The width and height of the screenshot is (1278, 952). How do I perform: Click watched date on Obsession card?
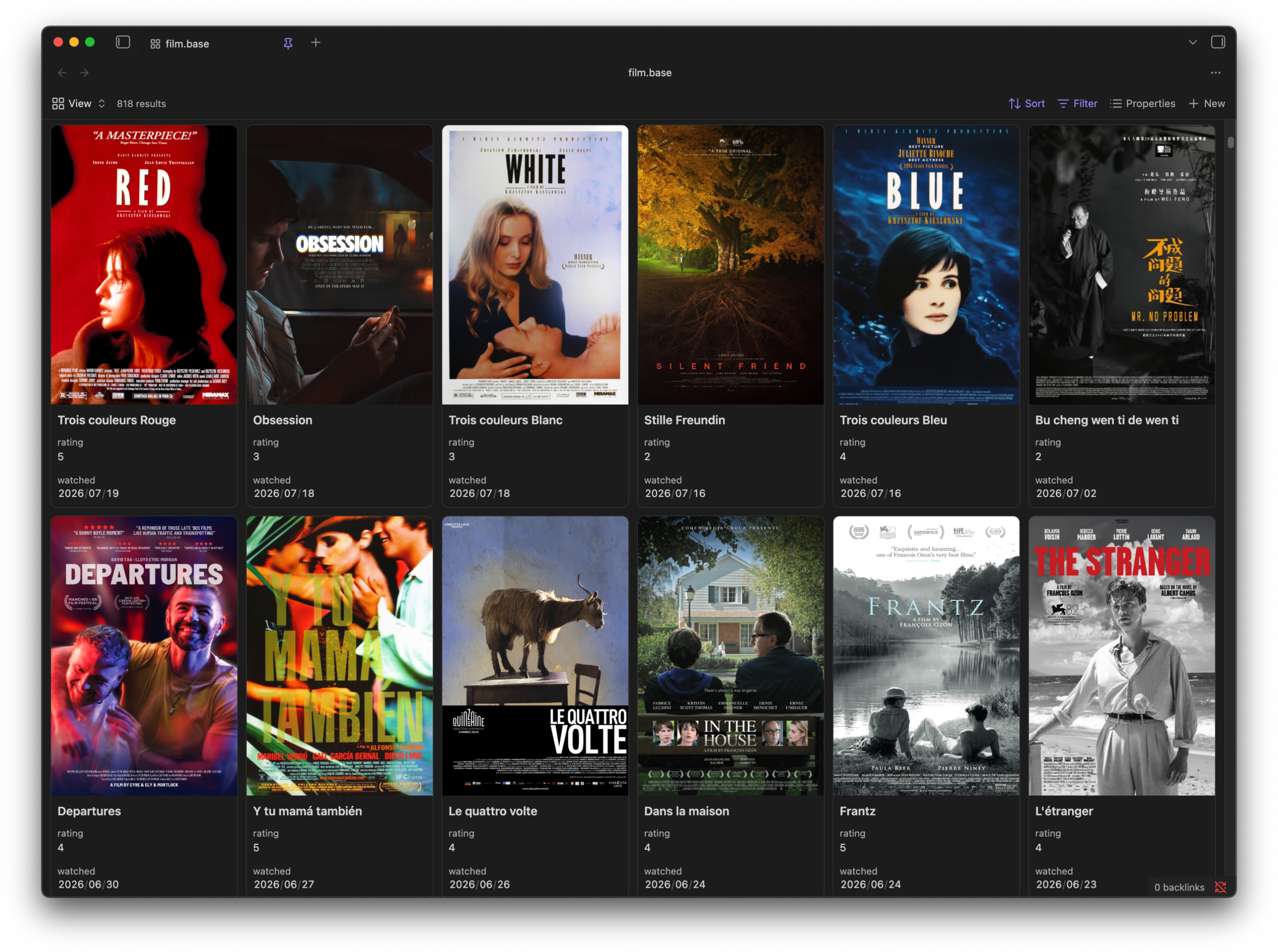click(284, 493)
